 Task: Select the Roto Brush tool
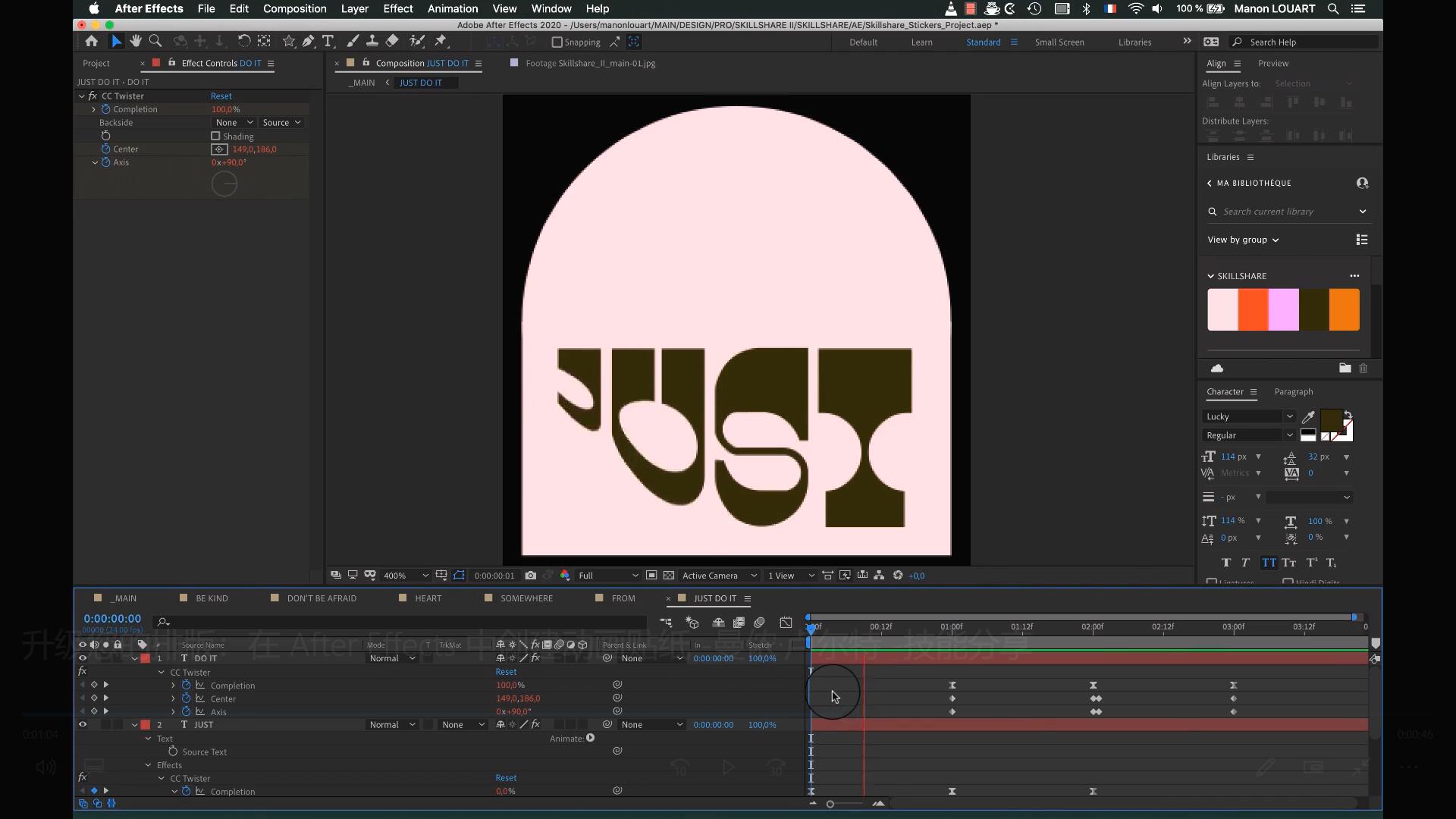[416, 41]
